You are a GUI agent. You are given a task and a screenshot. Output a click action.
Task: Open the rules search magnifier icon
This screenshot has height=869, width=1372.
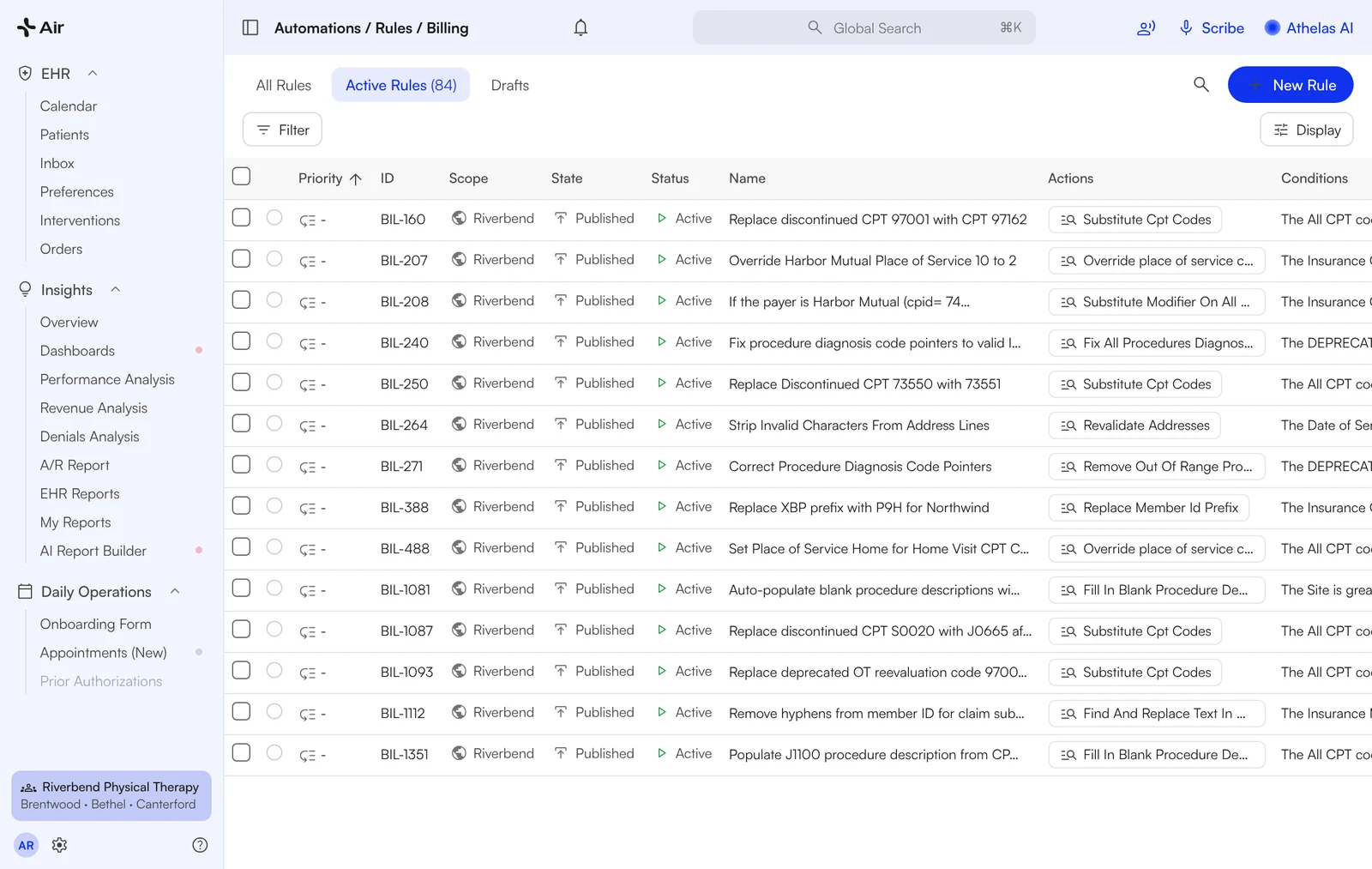[1201, 84]
